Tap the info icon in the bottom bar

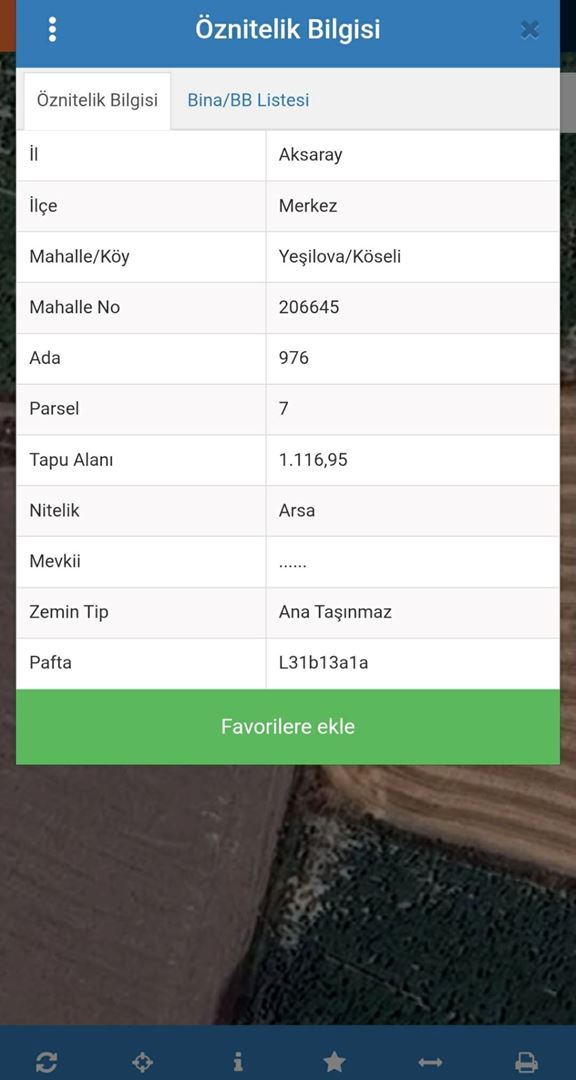(x=238, y=1061)
